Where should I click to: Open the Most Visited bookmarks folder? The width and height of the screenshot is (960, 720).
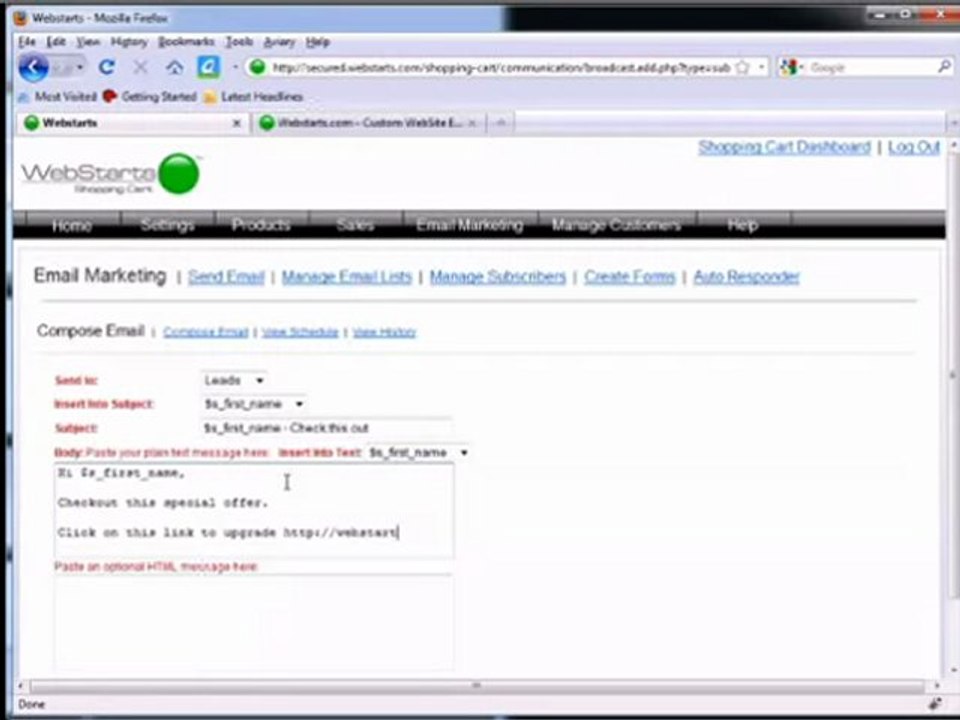tap(58, 97)
